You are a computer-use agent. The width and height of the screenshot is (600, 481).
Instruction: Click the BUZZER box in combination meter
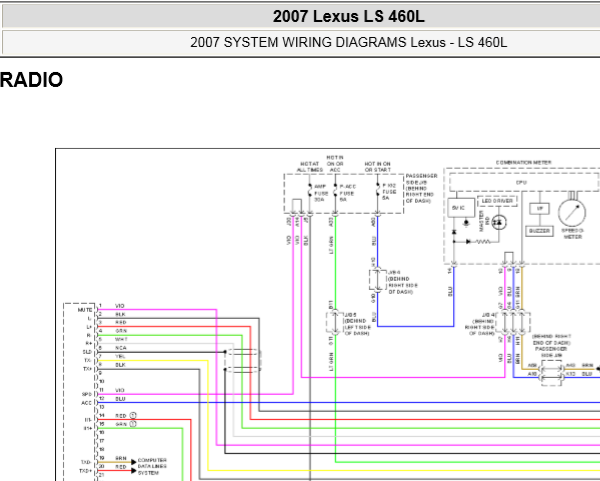click(539, 231)
